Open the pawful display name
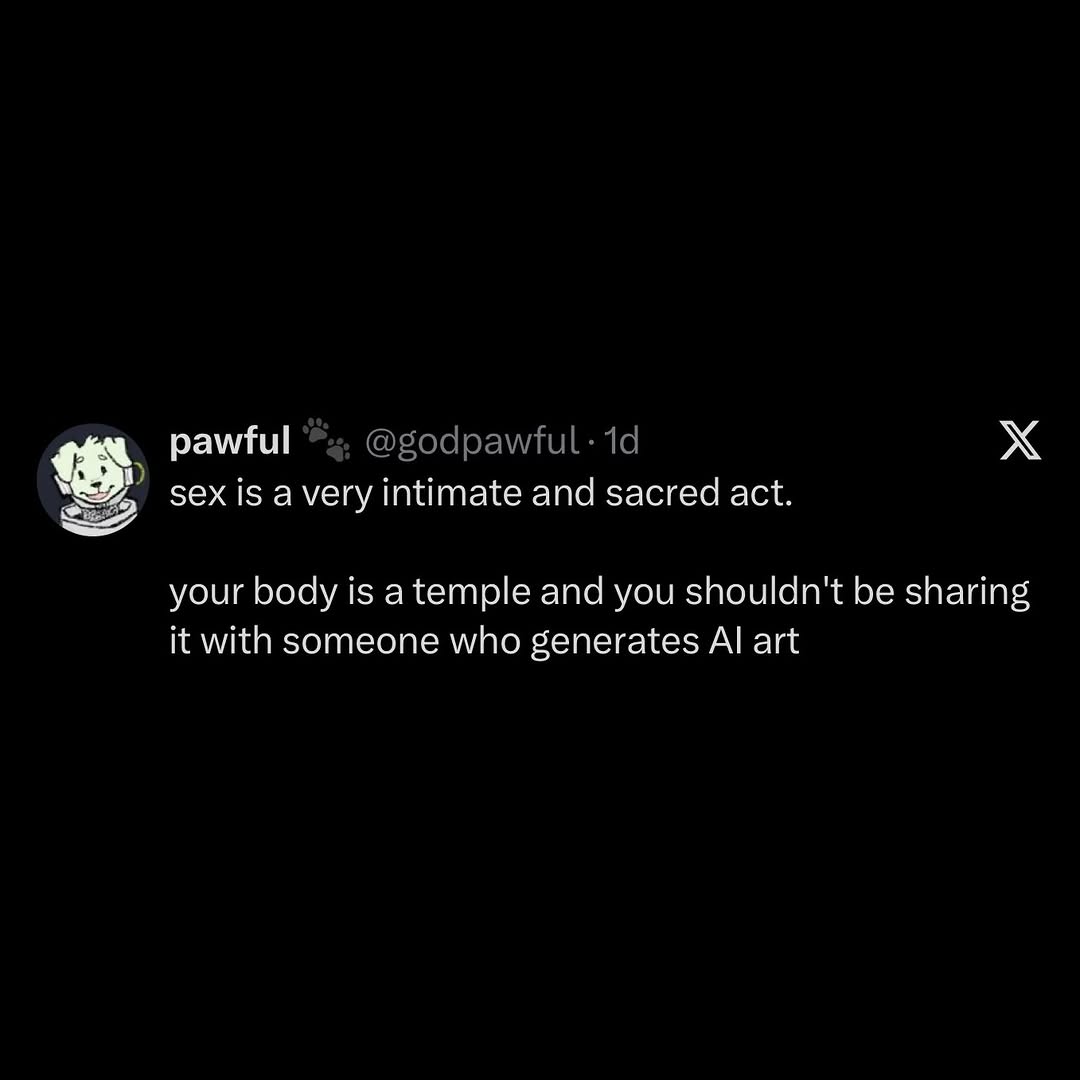 (x=230, y=441)
